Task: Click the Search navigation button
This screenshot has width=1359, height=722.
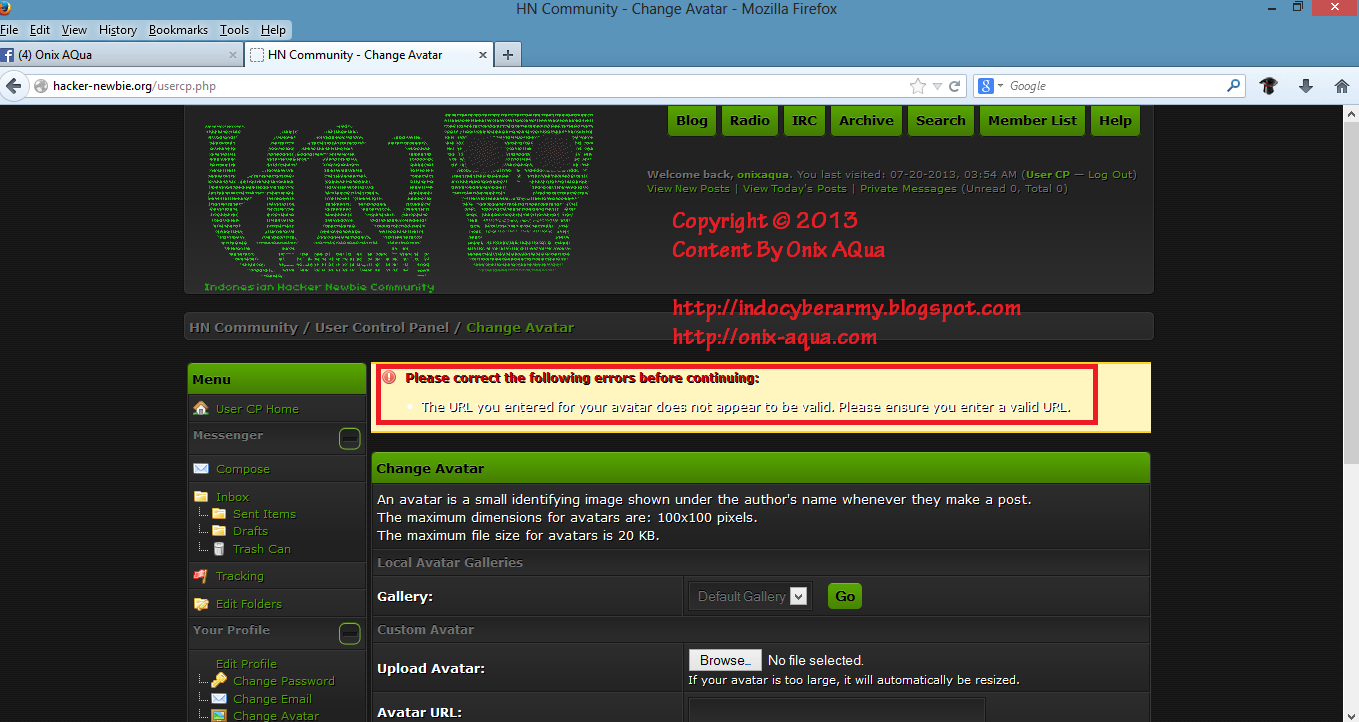Action: (x=941, y=120)
